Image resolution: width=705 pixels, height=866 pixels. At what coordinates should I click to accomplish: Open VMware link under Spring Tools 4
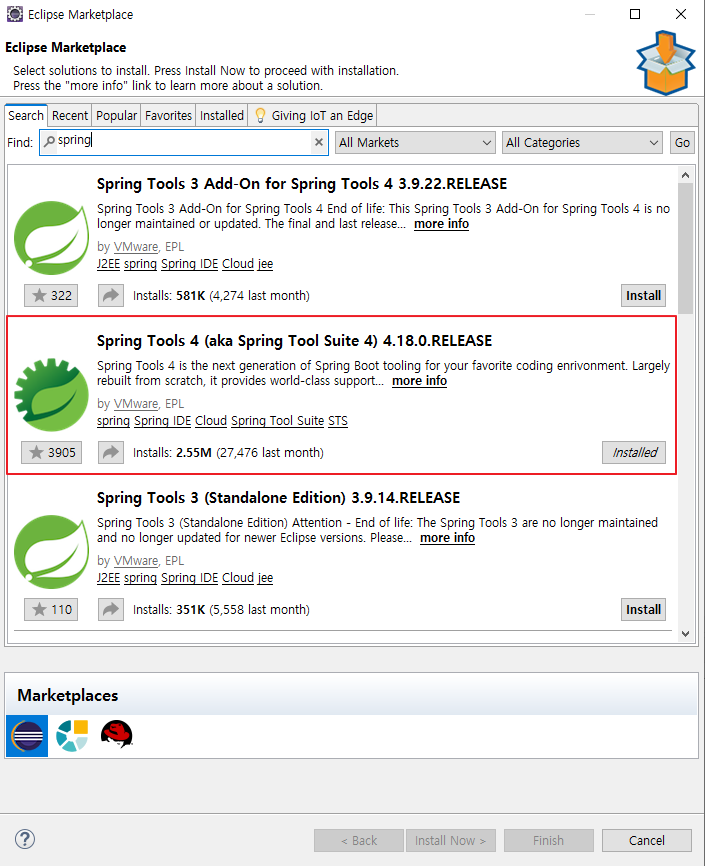point(136,404)
